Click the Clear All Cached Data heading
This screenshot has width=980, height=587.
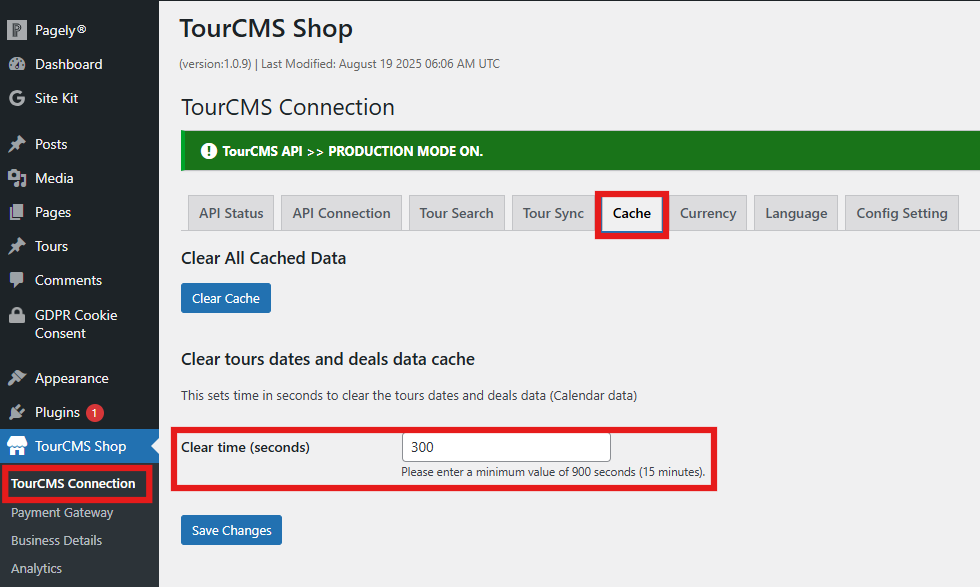[263, 258]
